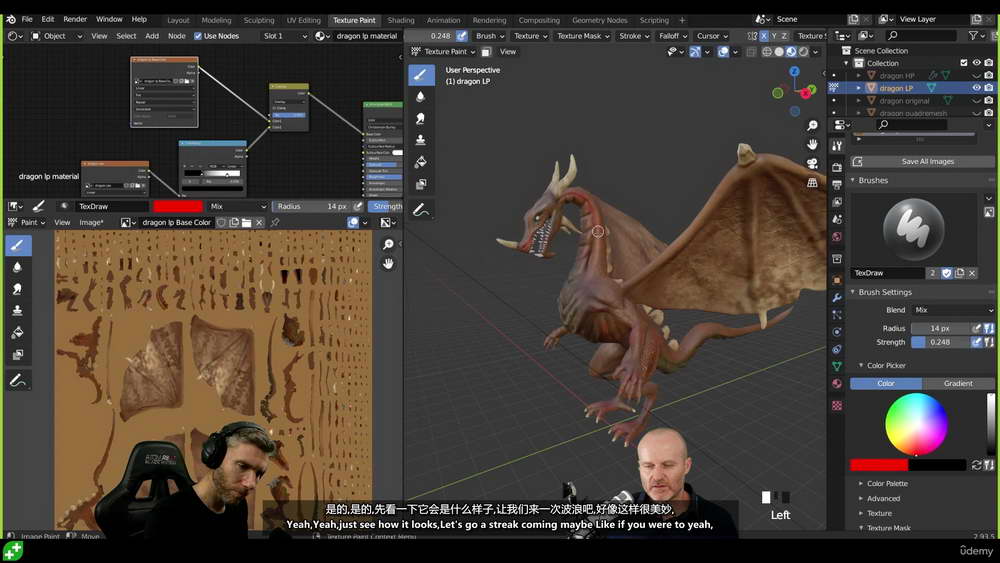Open the Brush dropdown in header

pyautogui.click(x=490, y=36)
